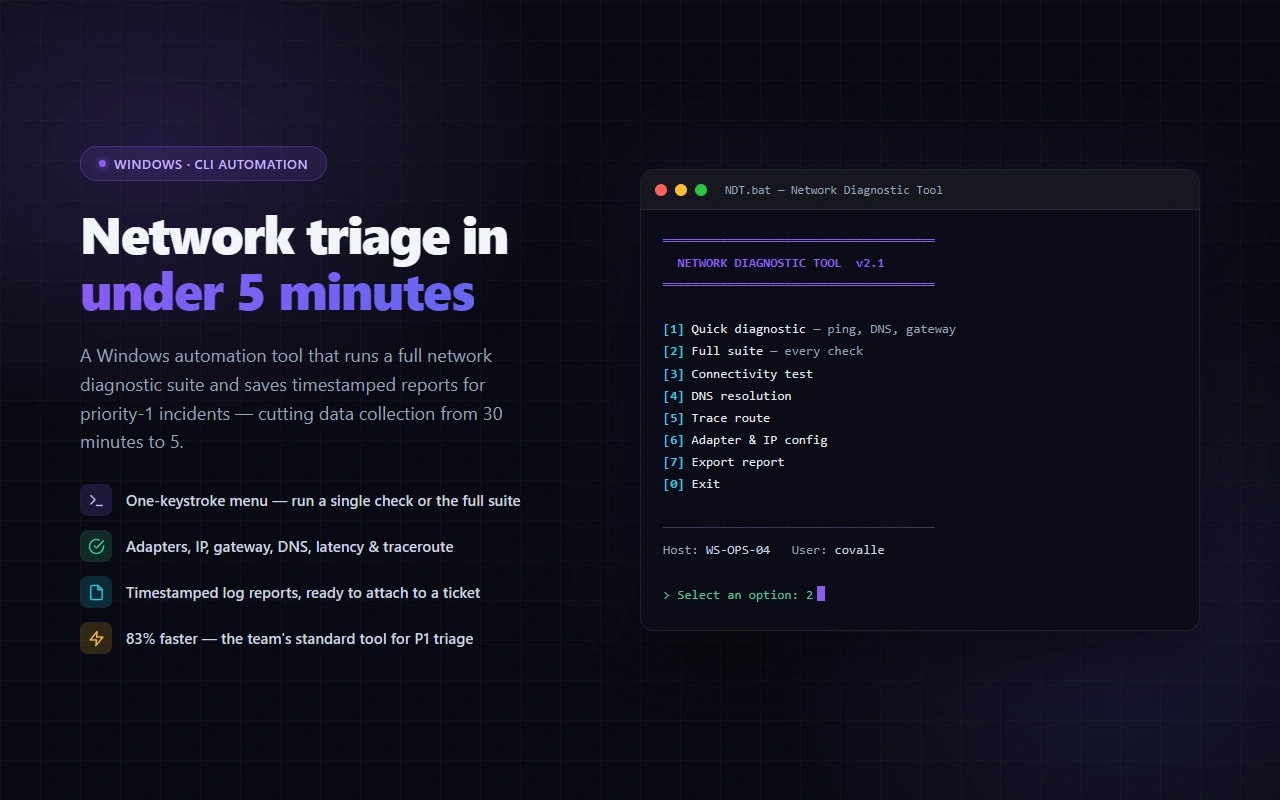The image size is (1280, 800).
Task: Click the terminal prompt icon beside One-keystroke menu
Action: [x=96, y=500]
